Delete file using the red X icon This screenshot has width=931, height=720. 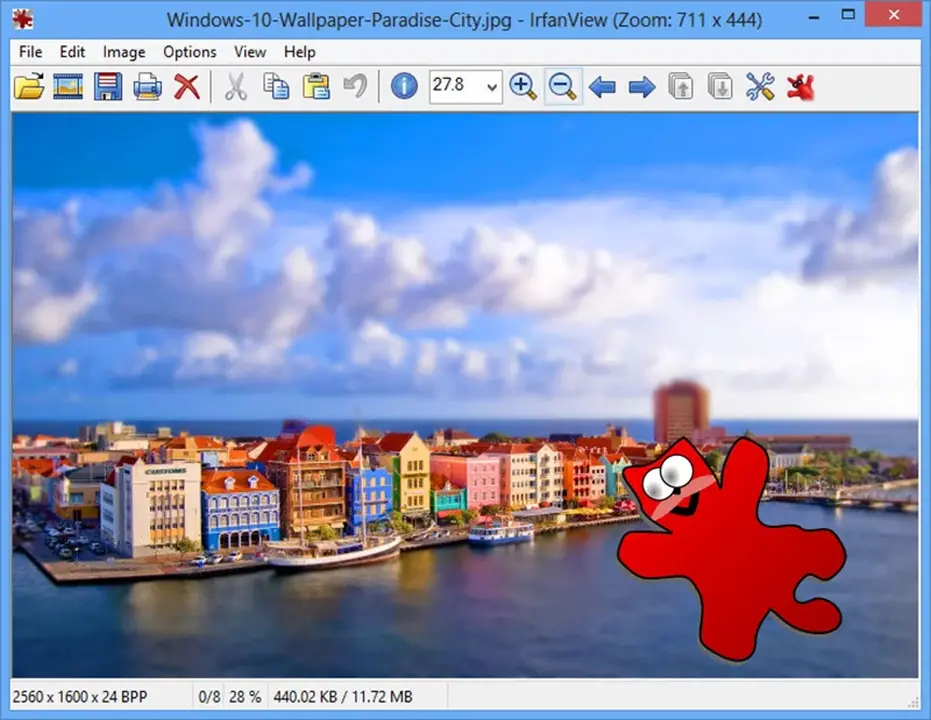coord(187,87)
